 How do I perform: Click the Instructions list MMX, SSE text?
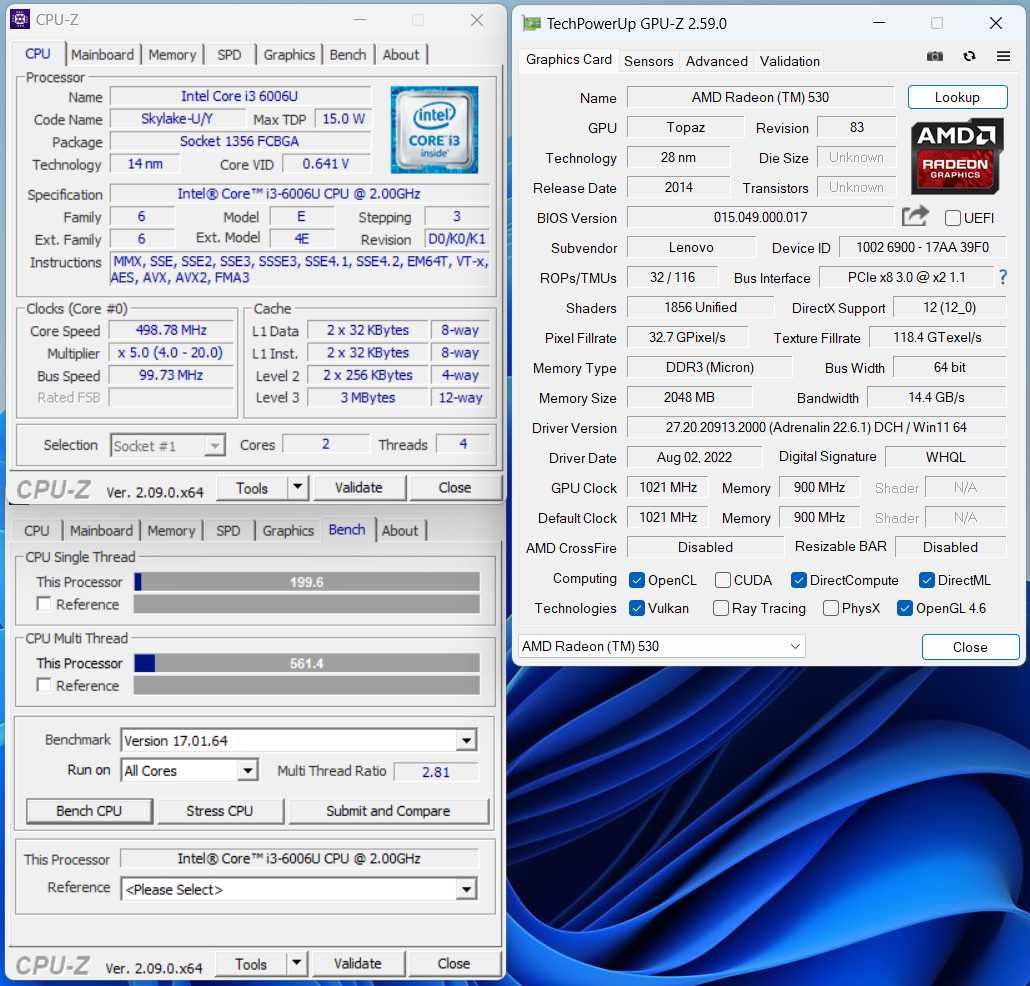pyautogui.click(x=300, y=269)
